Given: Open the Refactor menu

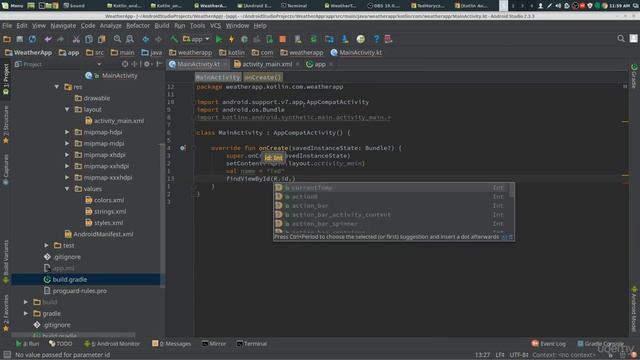Looking at the screenshot, I should tap(138, 26).
